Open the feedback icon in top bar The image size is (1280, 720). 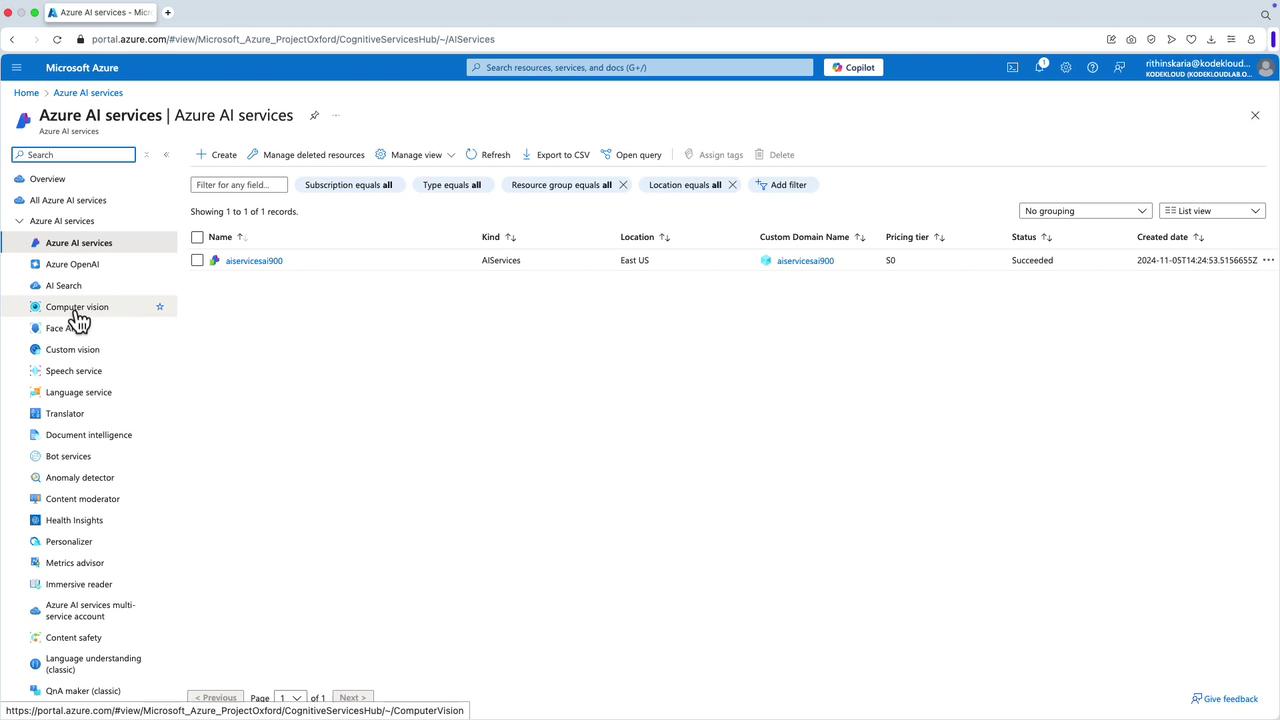pos(1119,67)
